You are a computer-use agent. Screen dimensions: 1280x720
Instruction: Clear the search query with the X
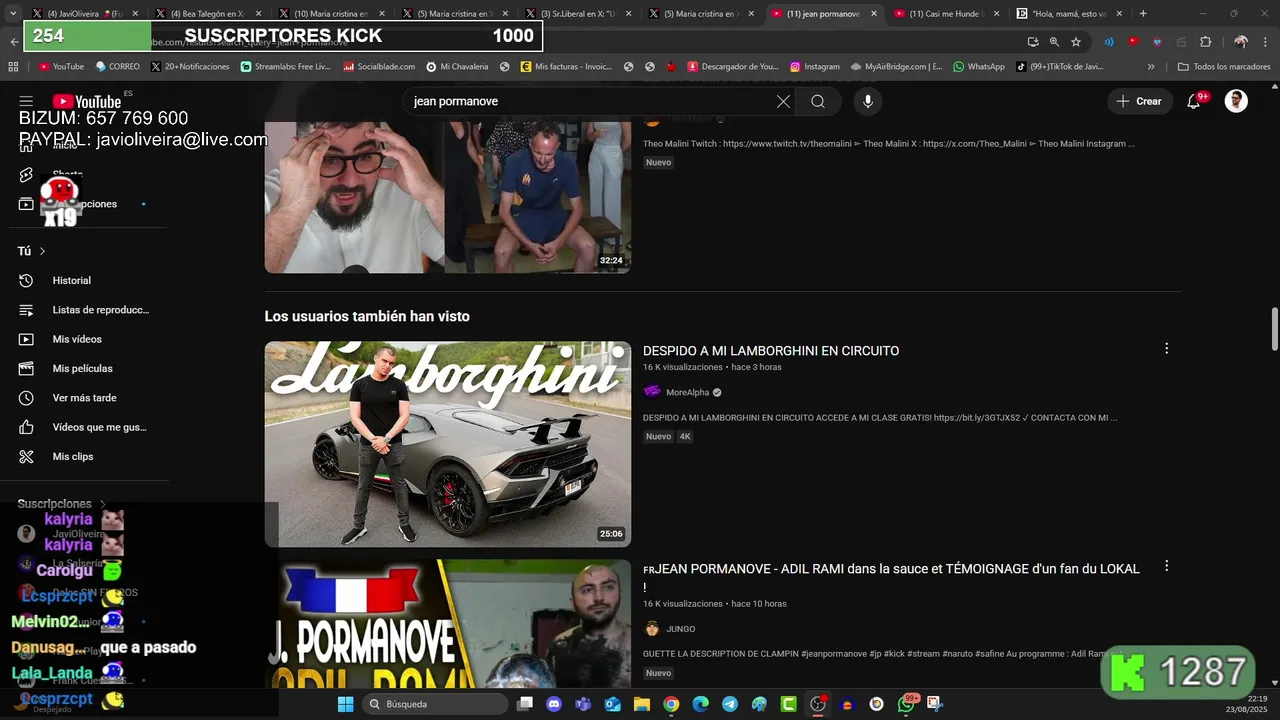point(783,101)
